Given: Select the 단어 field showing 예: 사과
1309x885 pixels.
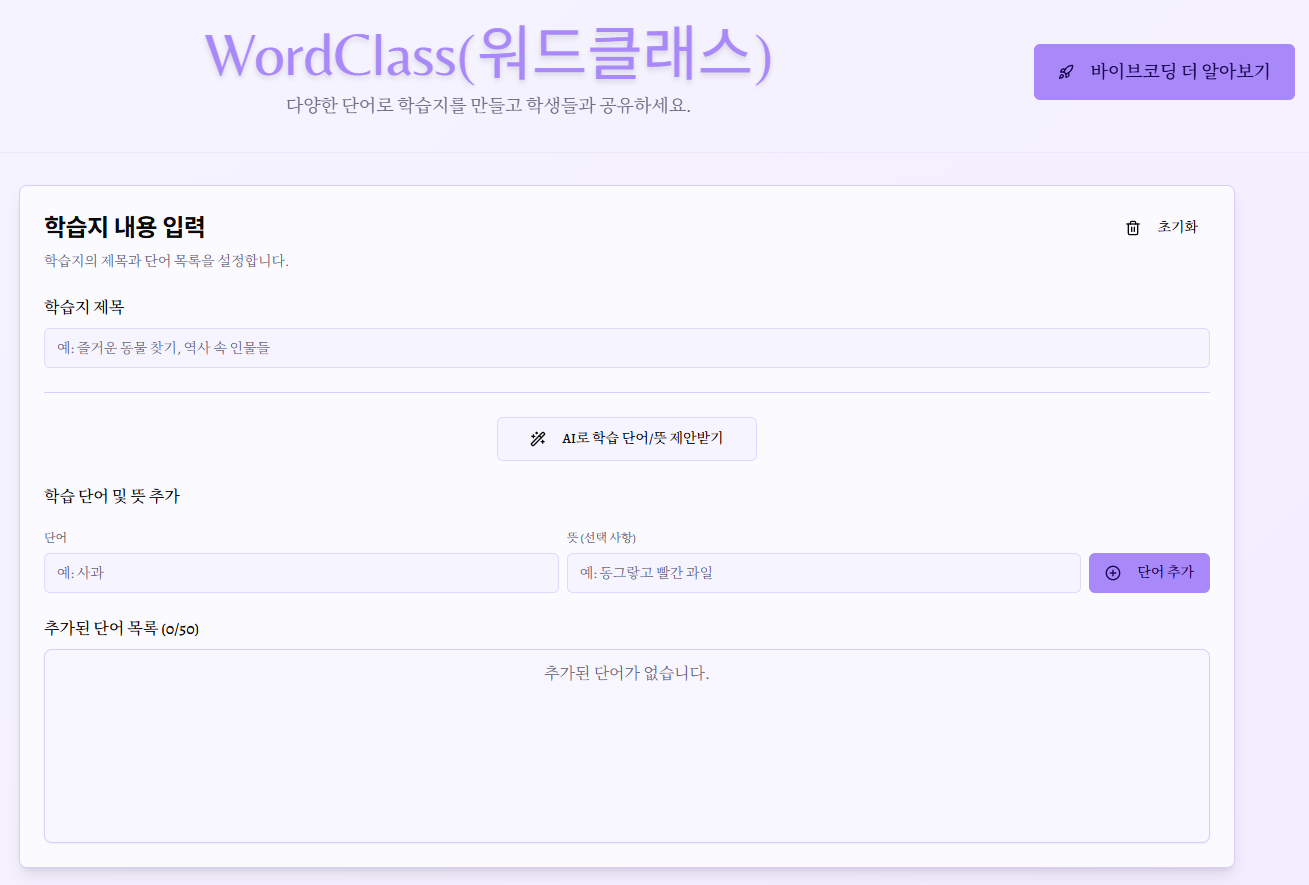Looking at the screenshot, I should click(300, 572).
